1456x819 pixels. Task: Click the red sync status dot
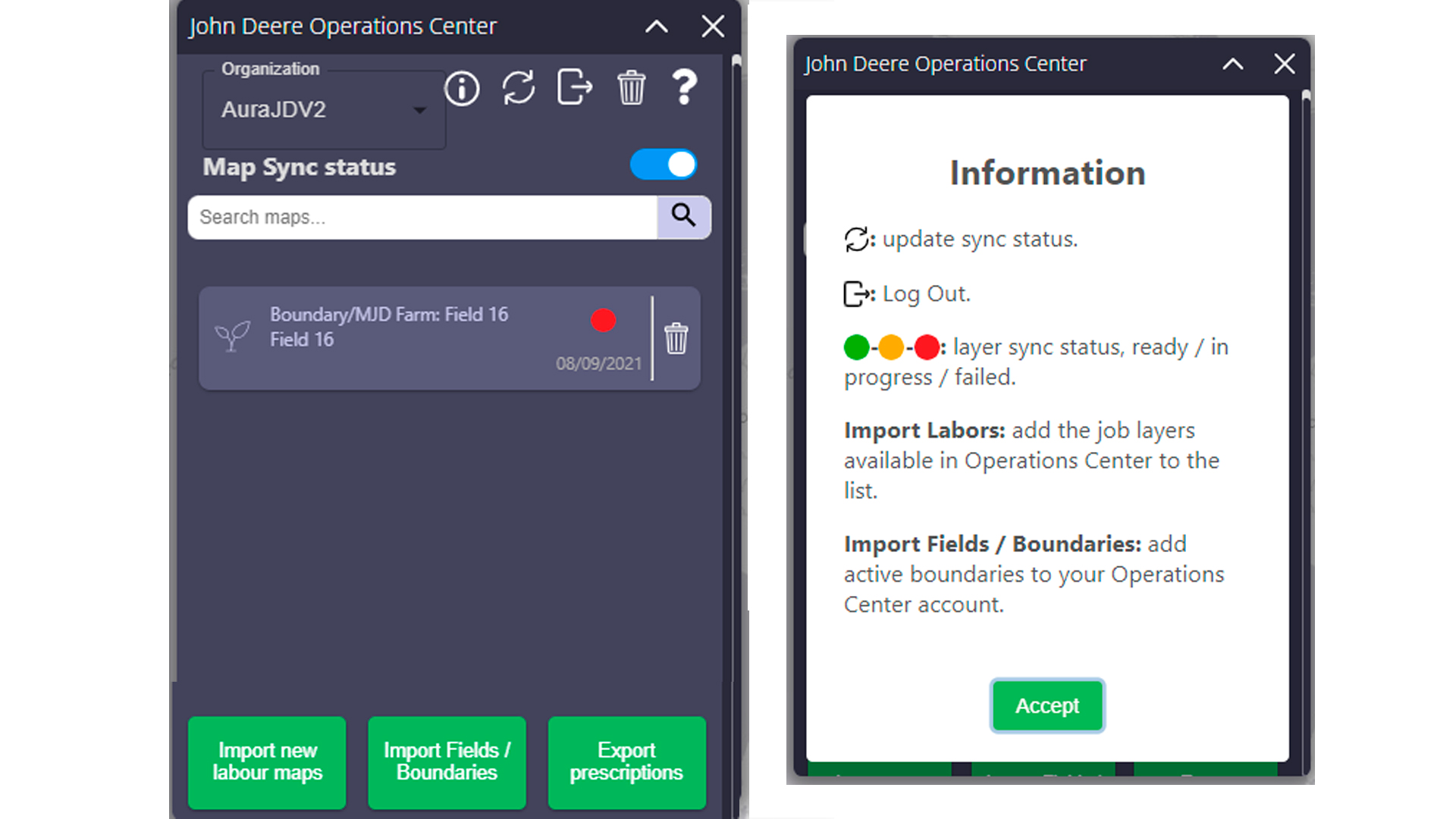pyautogui.click(x=604, y=320)
